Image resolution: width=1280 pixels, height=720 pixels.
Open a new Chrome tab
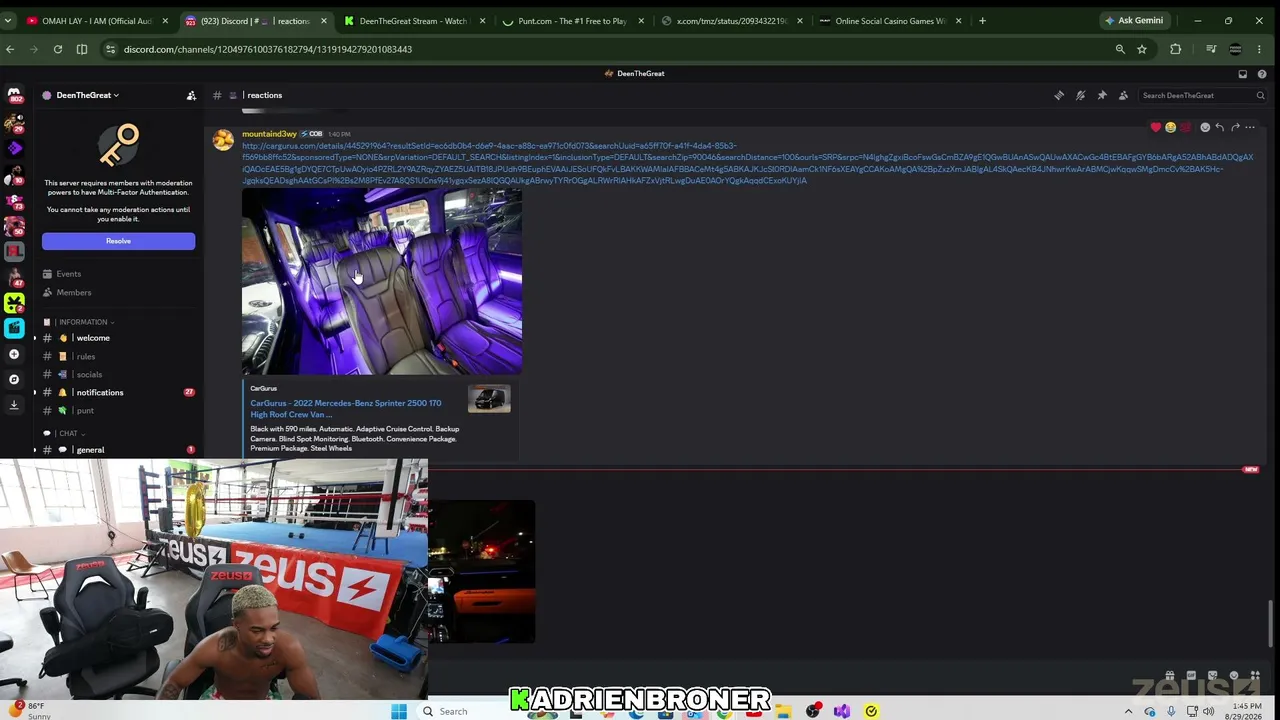[982, 21]
